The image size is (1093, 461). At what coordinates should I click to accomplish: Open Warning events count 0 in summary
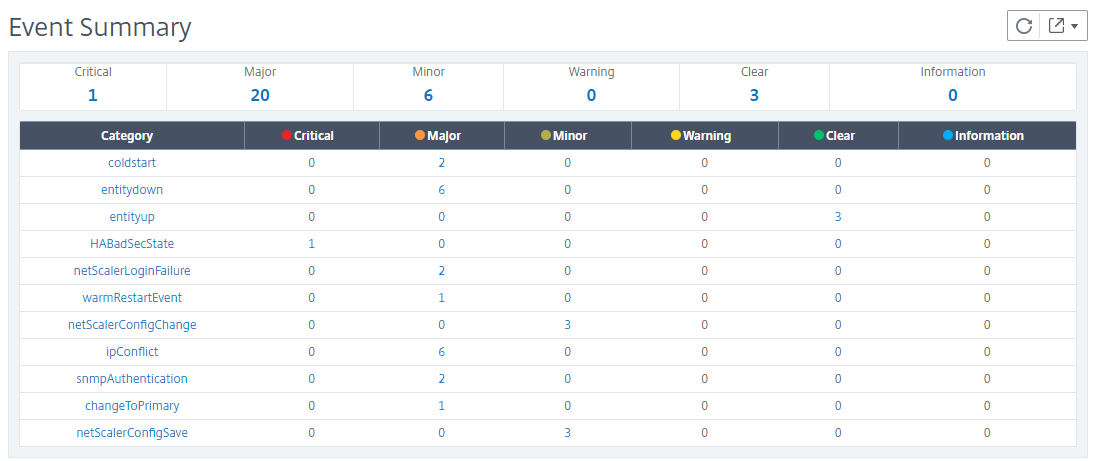pyautogui.click(x=591, y=95)
